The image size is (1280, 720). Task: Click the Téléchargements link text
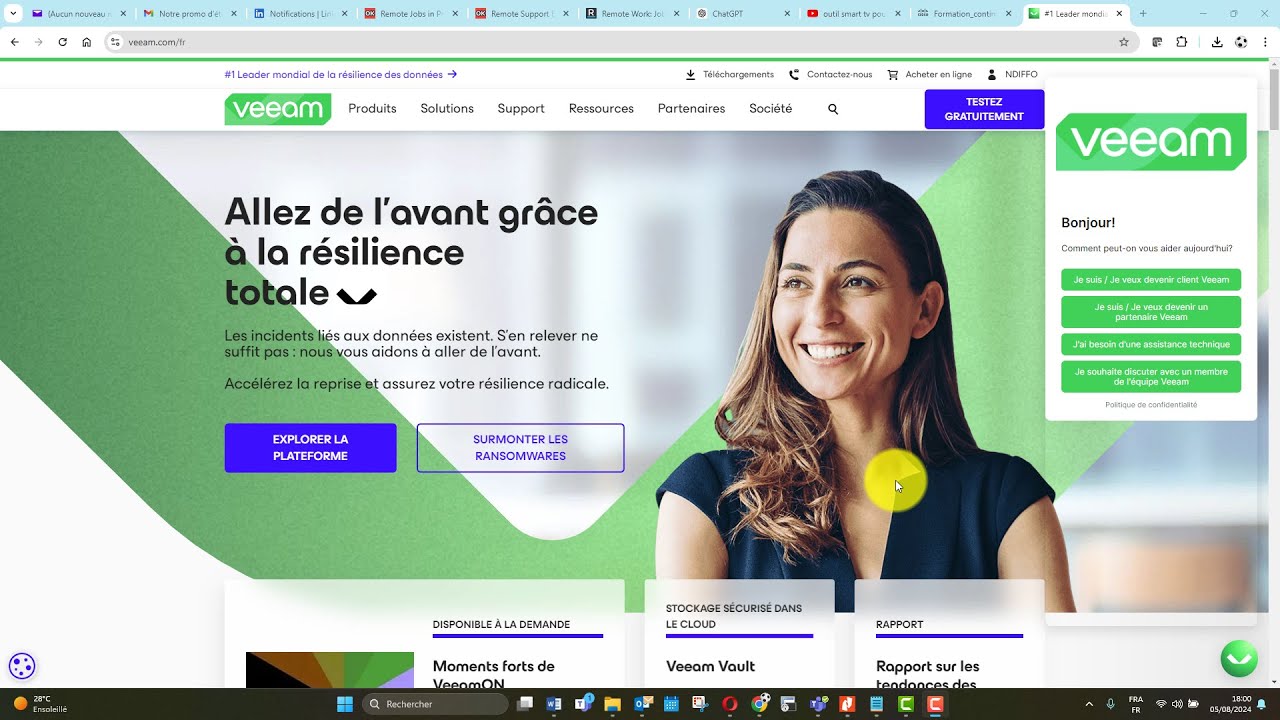tap(738, 75)
